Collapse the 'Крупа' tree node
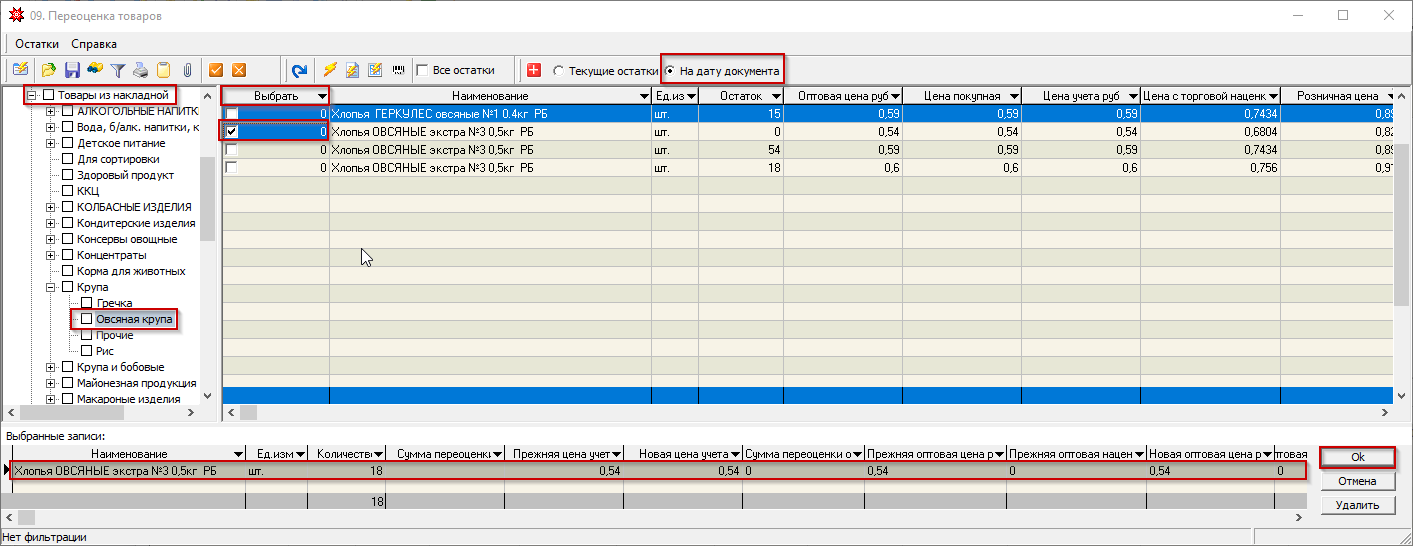 click(51, 287)
